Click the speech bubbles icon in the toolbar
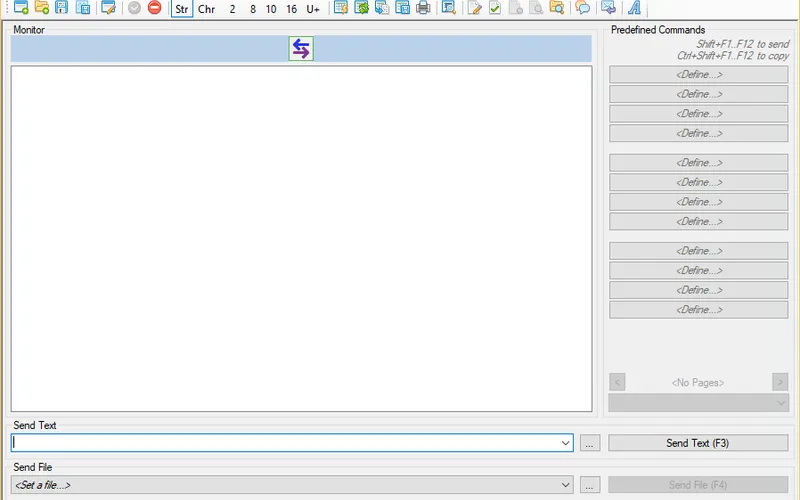Viewport: 800px width, 500px height. 582,9
